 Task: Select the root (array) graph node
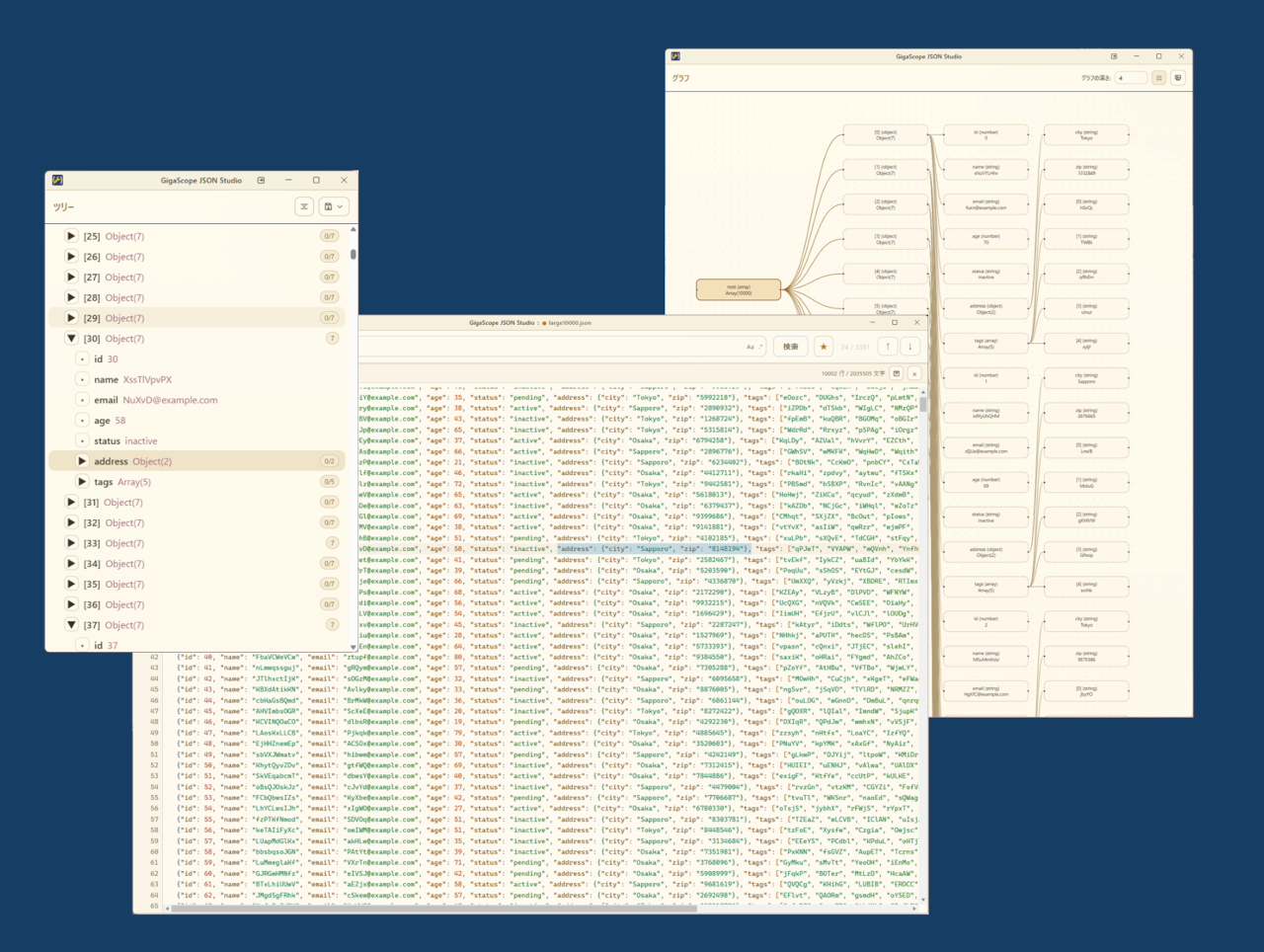click(739, 290)
